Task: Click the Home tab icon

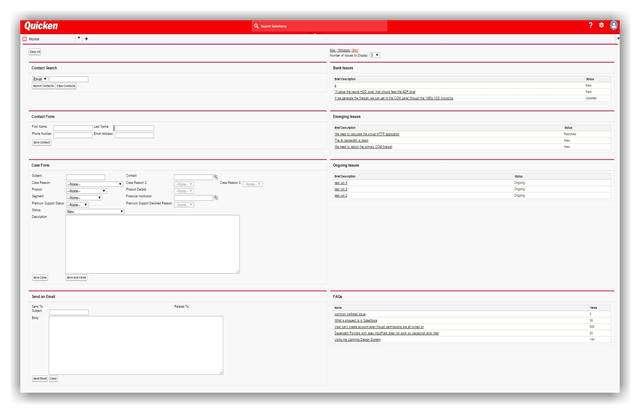Action: click(25, 39)
